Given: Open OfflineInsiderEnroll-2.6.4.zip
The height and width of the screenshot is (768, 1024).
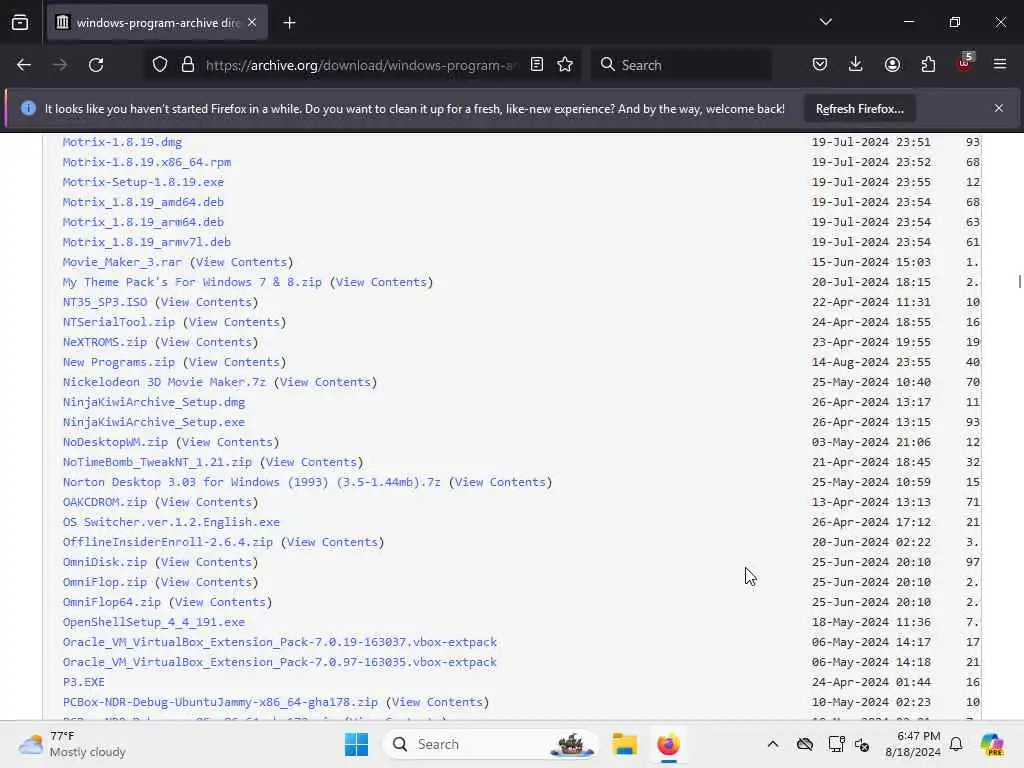Looking at the screenshot, I should tap(168, 542).
